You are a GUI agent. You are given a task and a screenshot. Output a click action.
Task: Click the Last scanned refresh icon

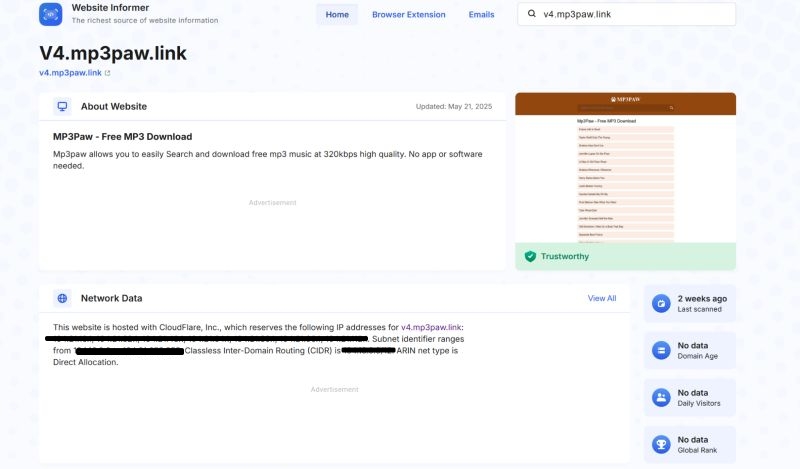pyautogui.click(x=661, y=303)
